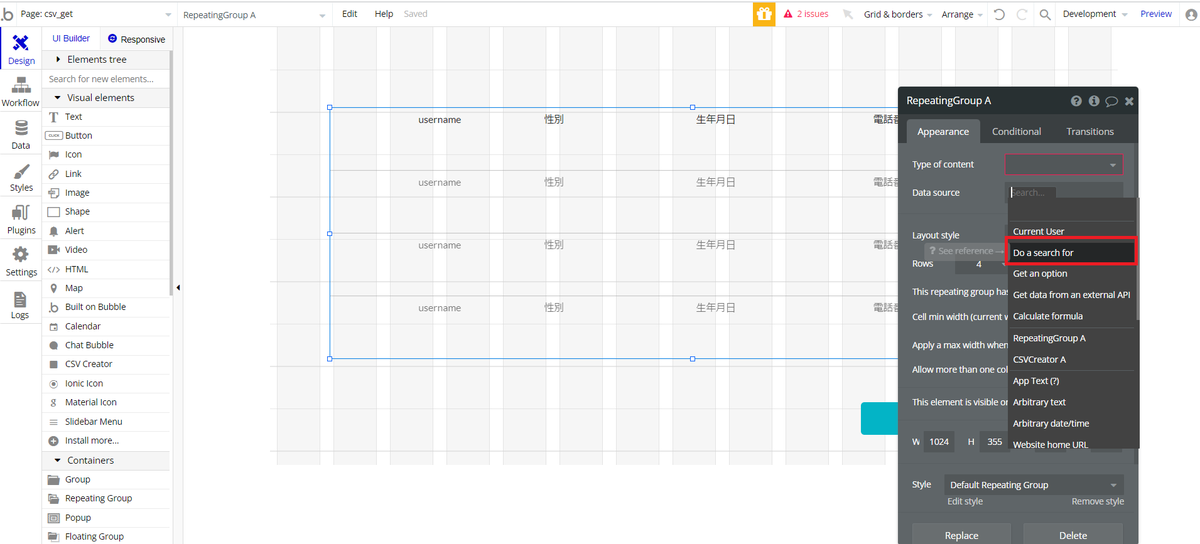Expand the Elements tree section
This screenshot has height=544, width=1200.
click(x=106, y=60)
